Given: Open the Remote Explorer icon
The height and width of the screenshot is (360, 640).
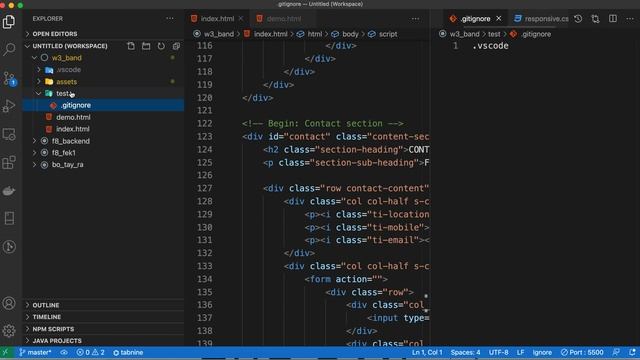Looking at the screenshot, I should pyautogui.click(x=9, y=134).
